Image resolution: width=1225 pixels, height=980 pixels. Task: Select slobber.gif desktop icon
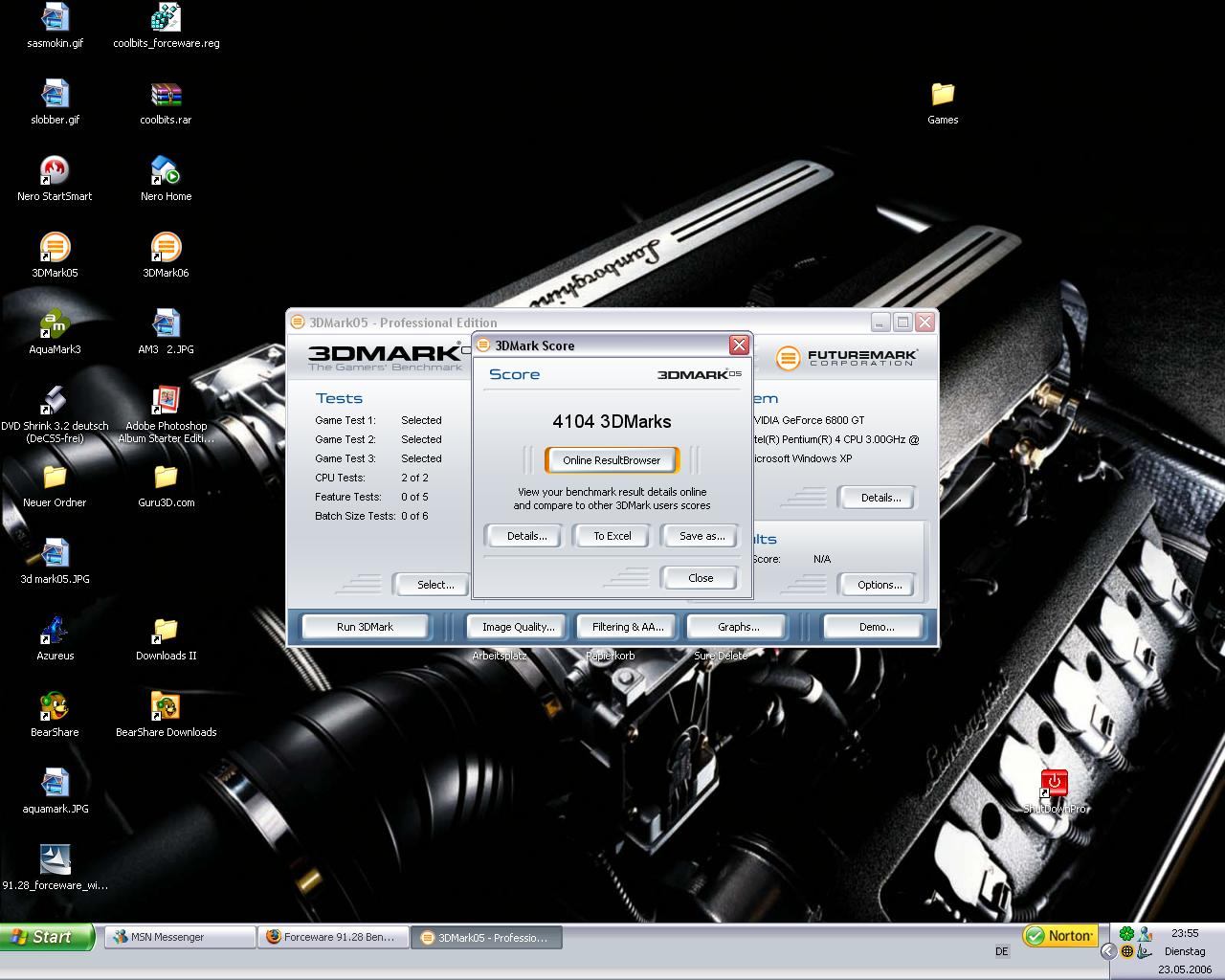55,102
